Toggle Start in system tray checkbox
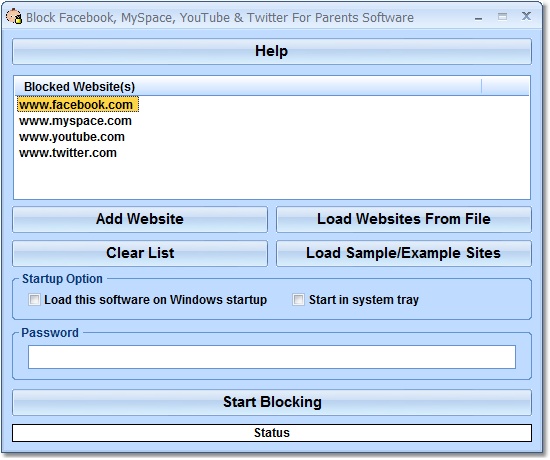This screenshot has height=460, width=550. tap(299, 300)
